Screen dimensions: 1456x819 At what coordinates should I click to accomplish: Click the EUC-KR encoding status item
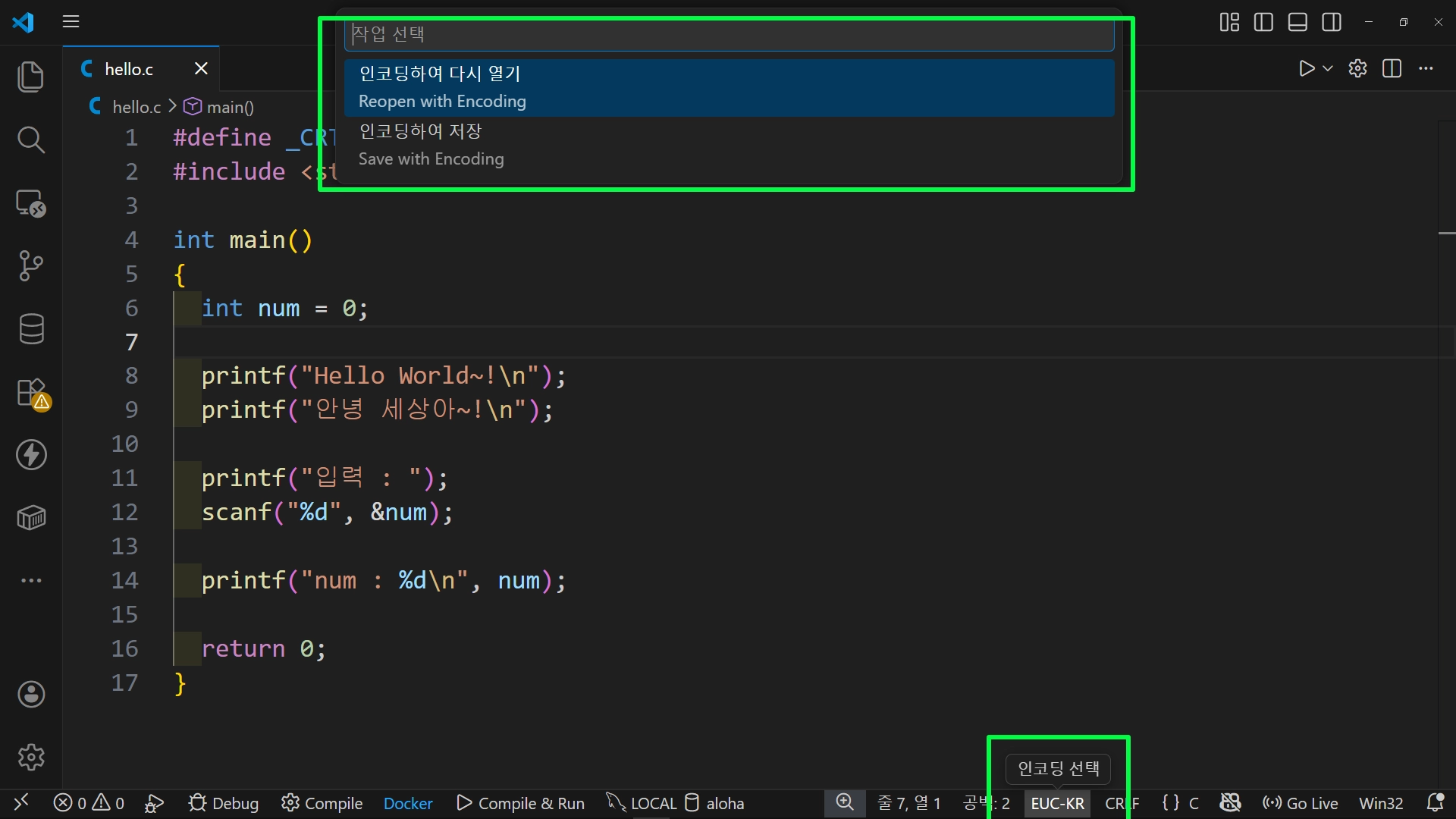1057,803
